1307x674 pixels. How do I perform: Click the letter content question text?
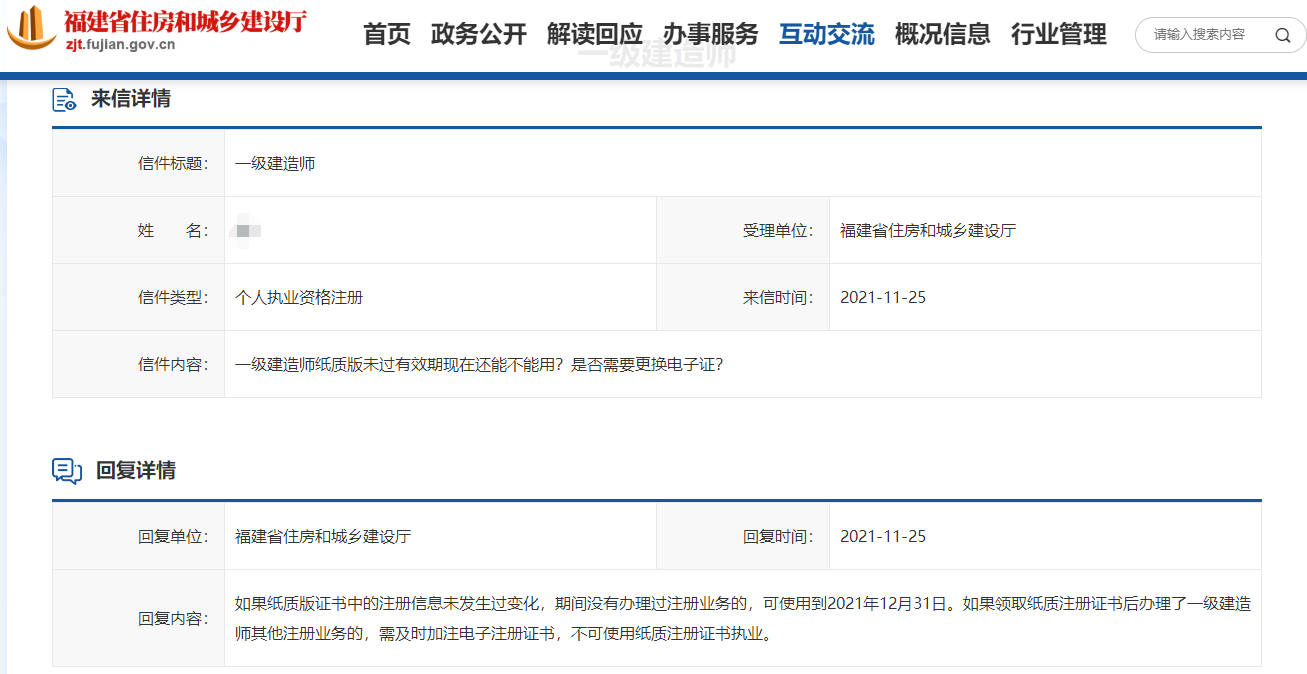tap(478, 364)
